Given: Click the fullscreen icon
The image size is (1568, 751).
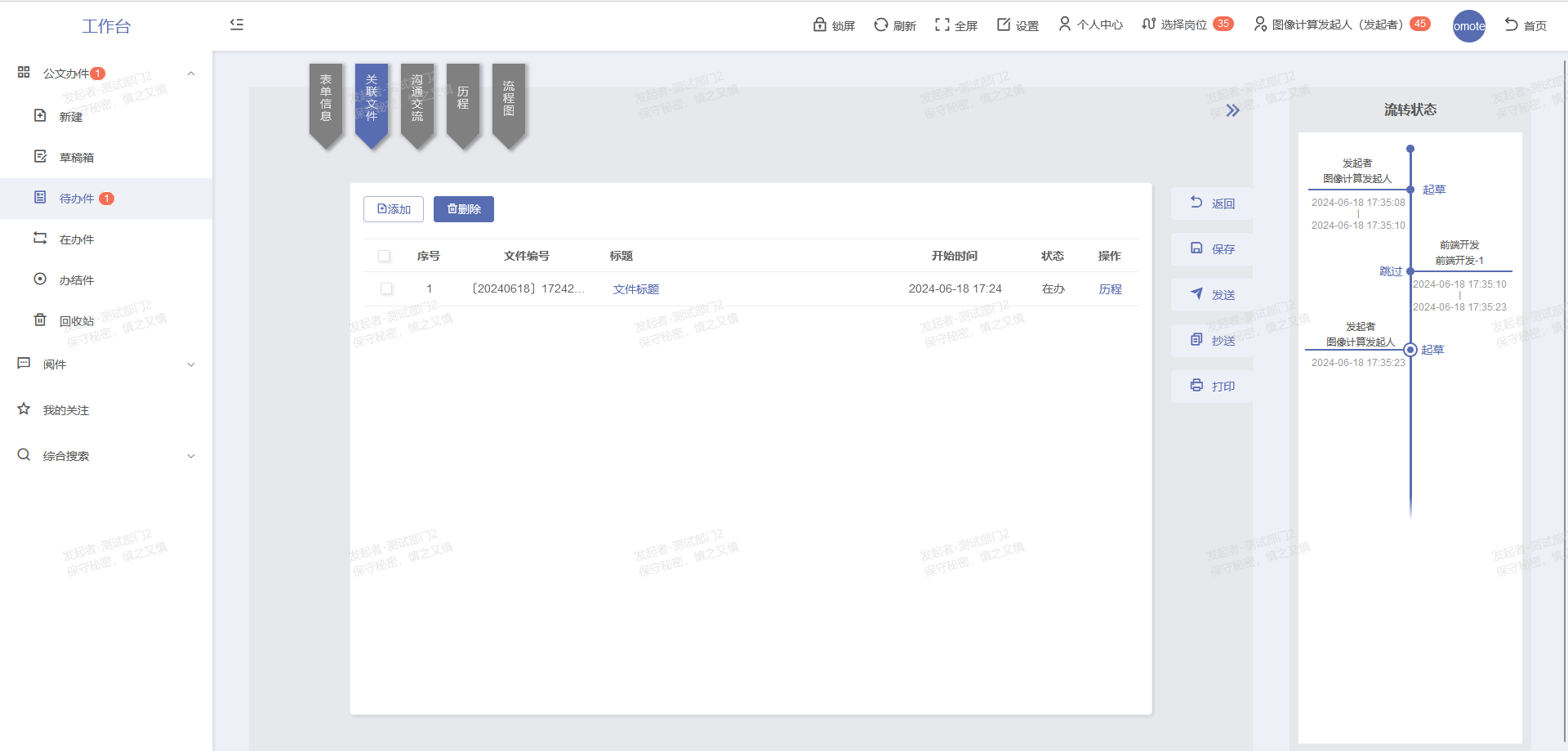Looking at the screenshot, I should tap(942, 25).
